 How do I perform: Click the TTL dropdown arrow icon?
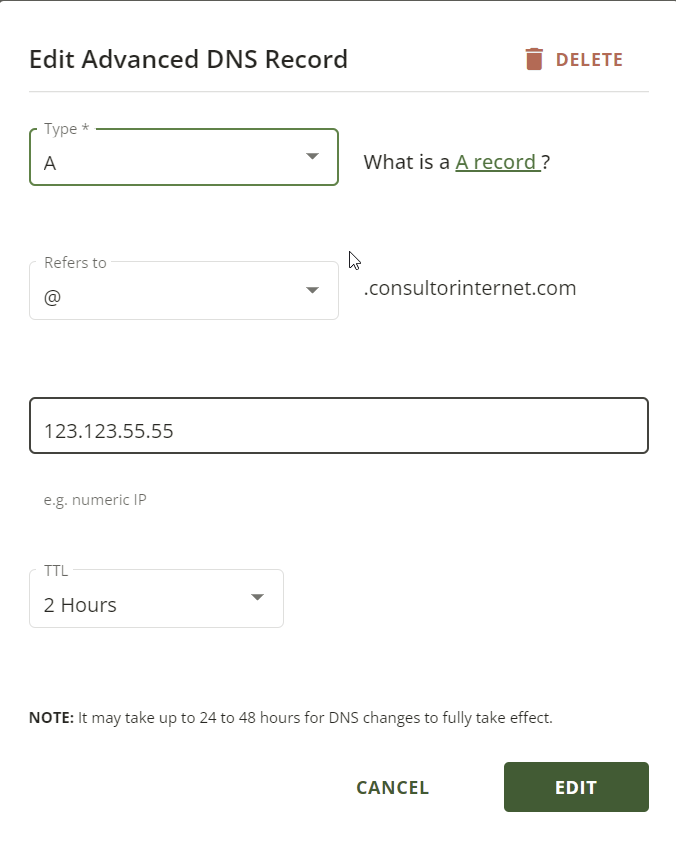click(257, 597)
